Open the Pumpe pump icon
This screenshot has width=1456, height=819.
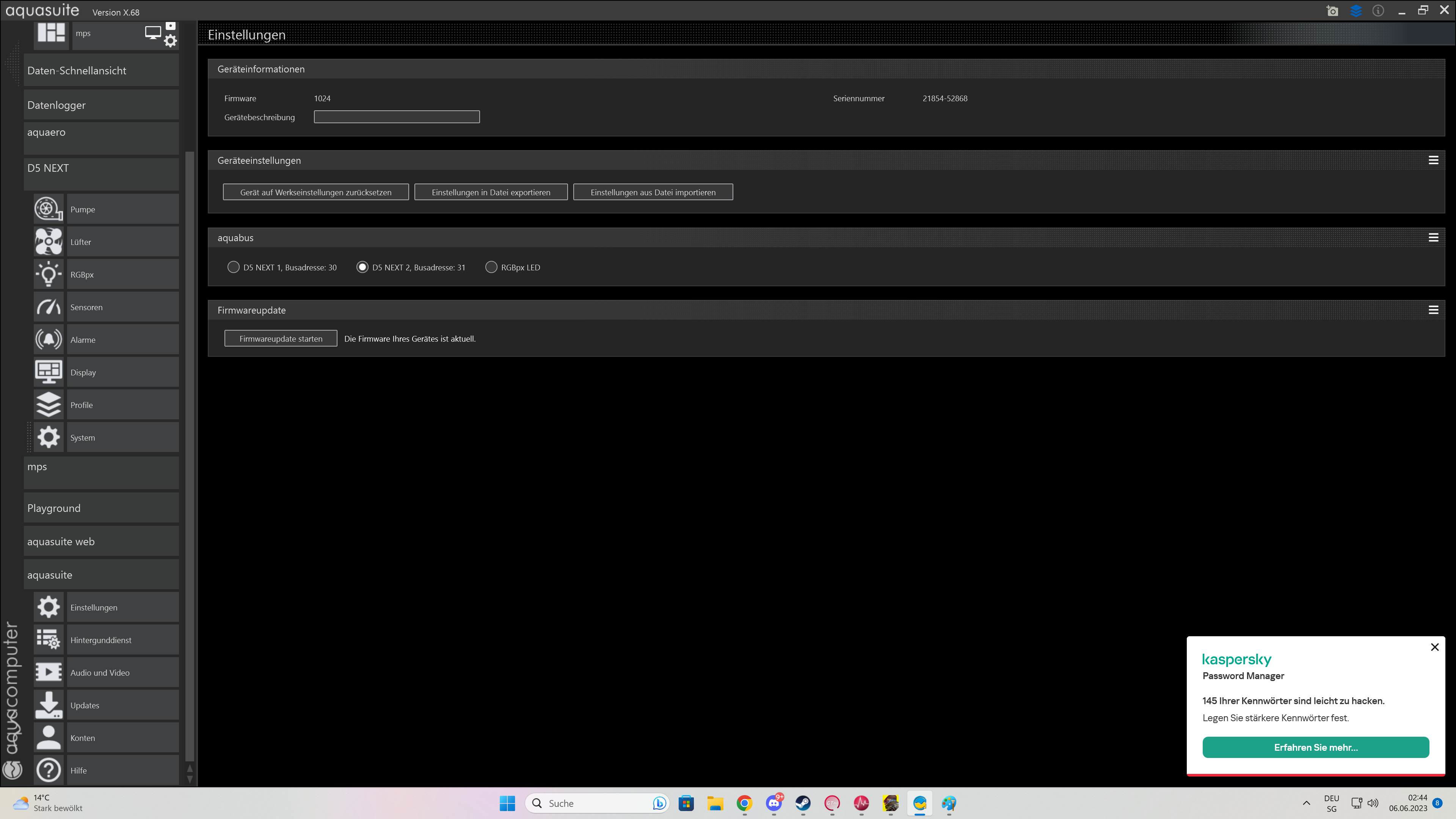pyautogui.click(x=49, y=209)
